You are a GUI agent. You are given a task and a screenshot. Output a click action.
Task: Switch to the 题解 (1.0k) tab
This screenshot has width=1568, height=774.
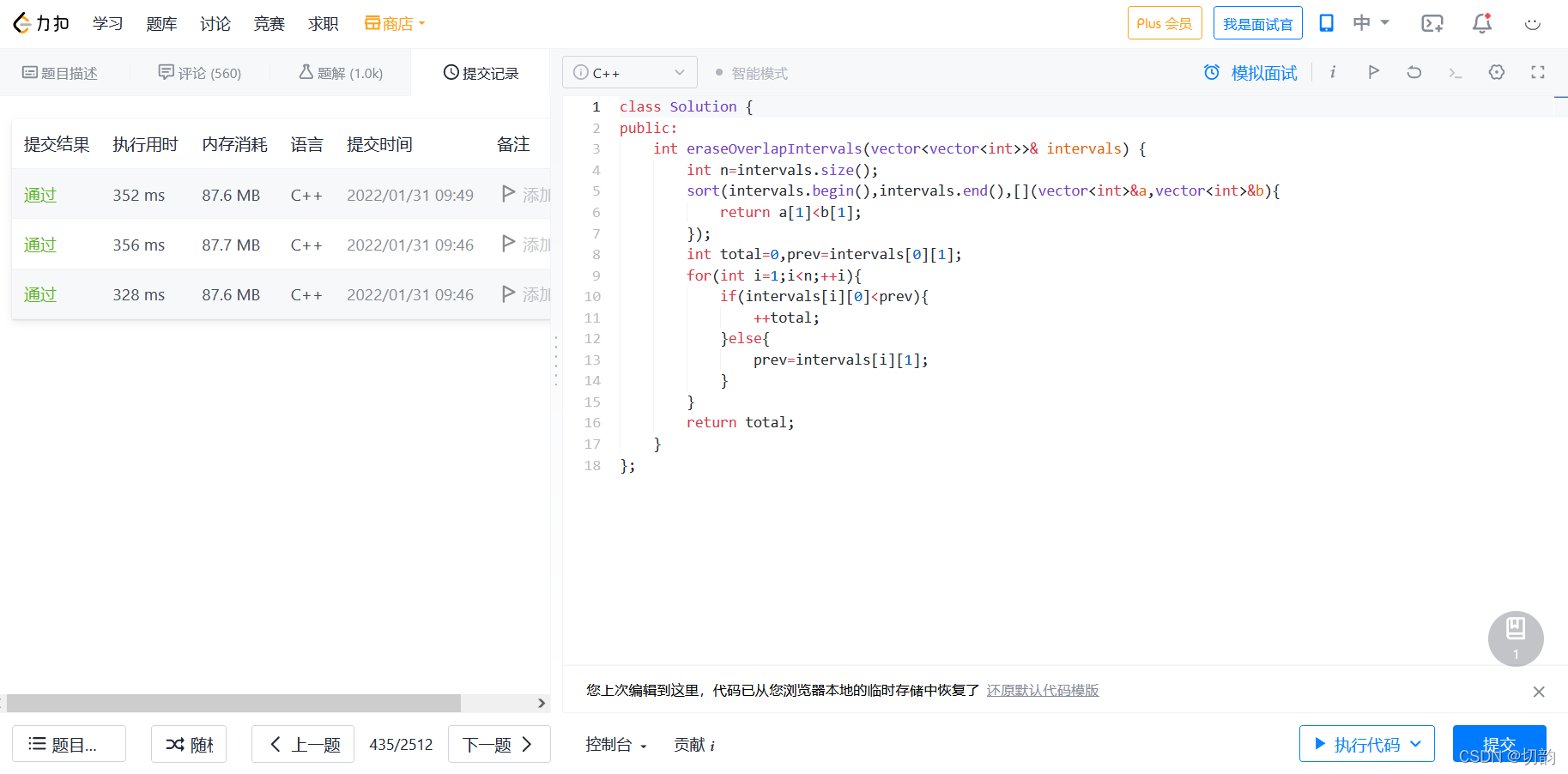341,73
